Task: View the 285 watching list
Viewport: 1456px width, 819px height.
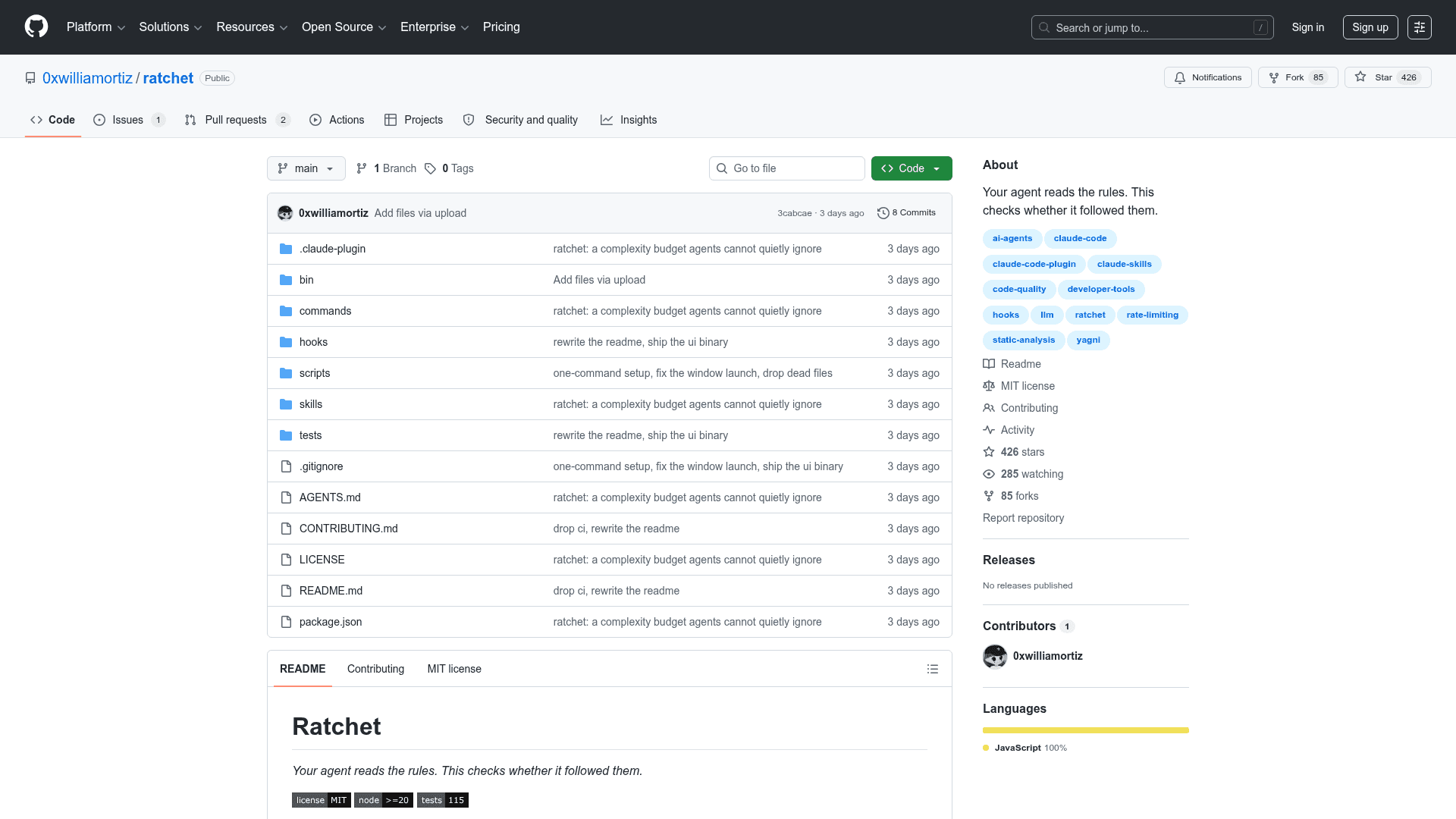Action: point(1023,474)
